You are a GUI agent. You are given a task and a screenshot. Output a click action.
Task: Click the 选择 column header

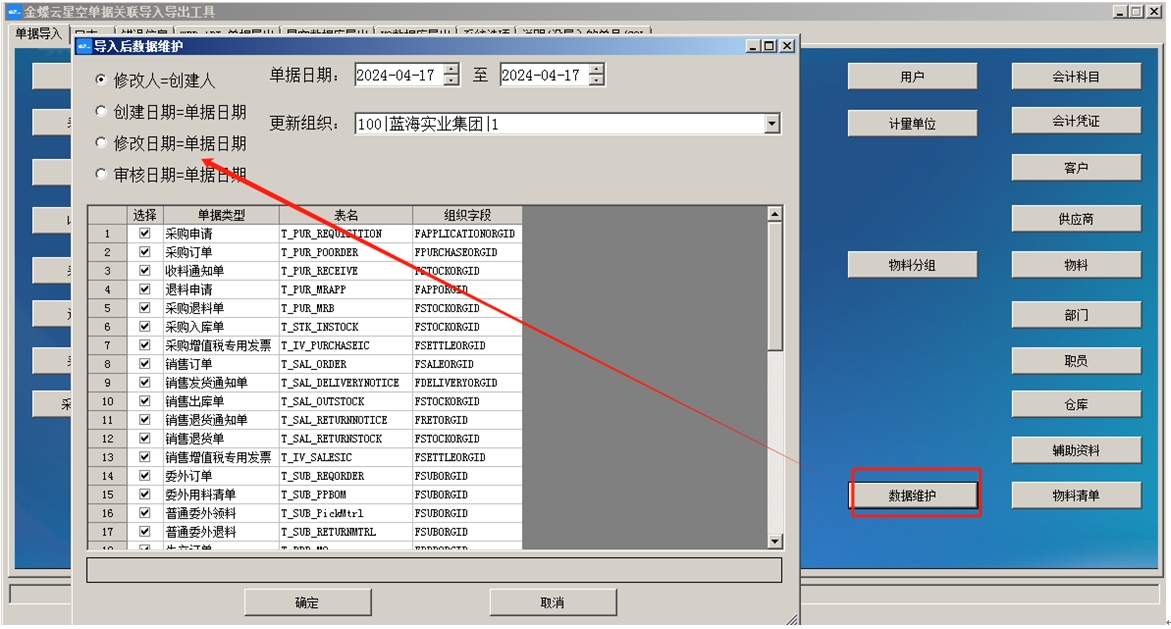pyautogui.click(x=145, y=214)
